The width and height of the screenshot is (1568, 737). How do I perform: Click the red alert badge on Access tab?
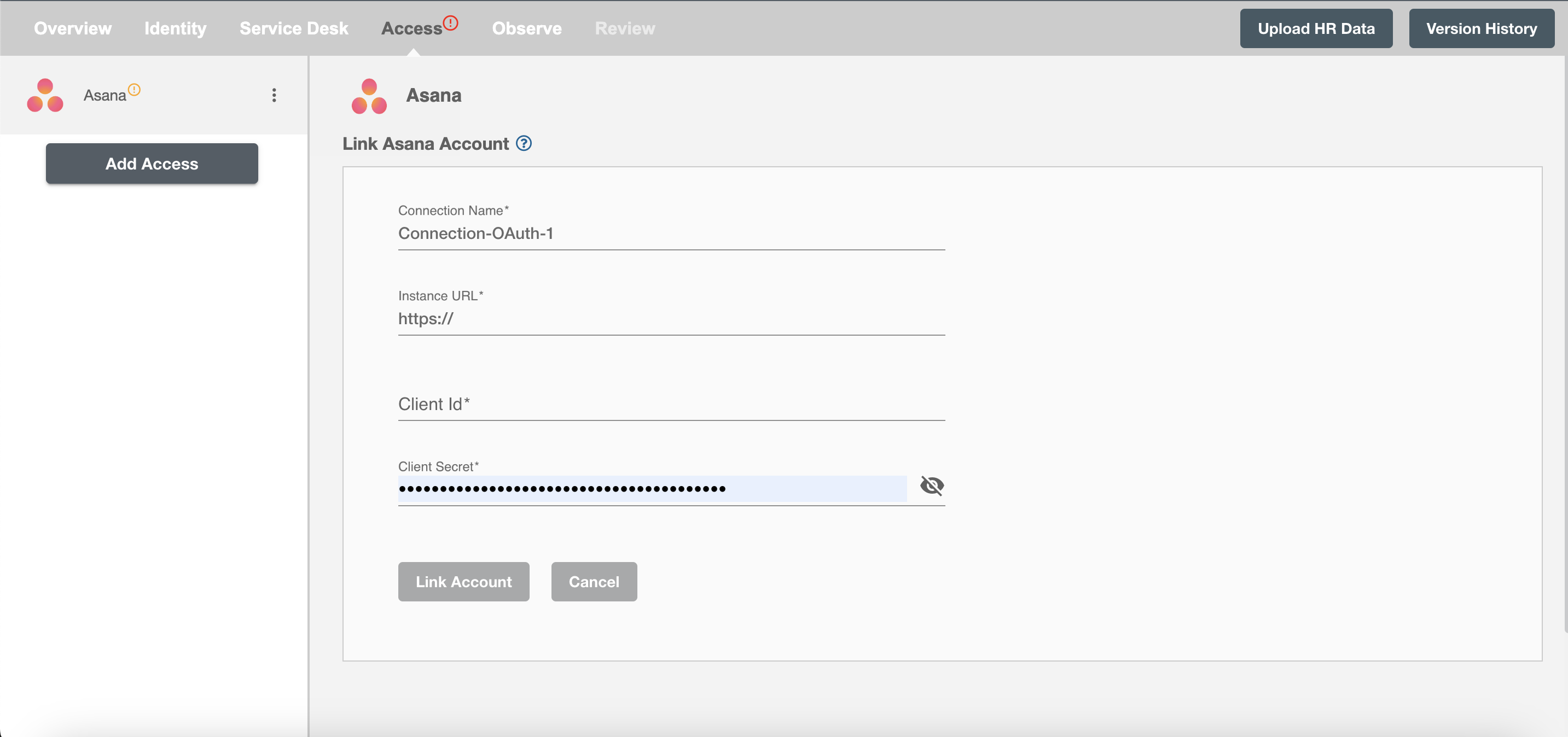pos(450,22)
